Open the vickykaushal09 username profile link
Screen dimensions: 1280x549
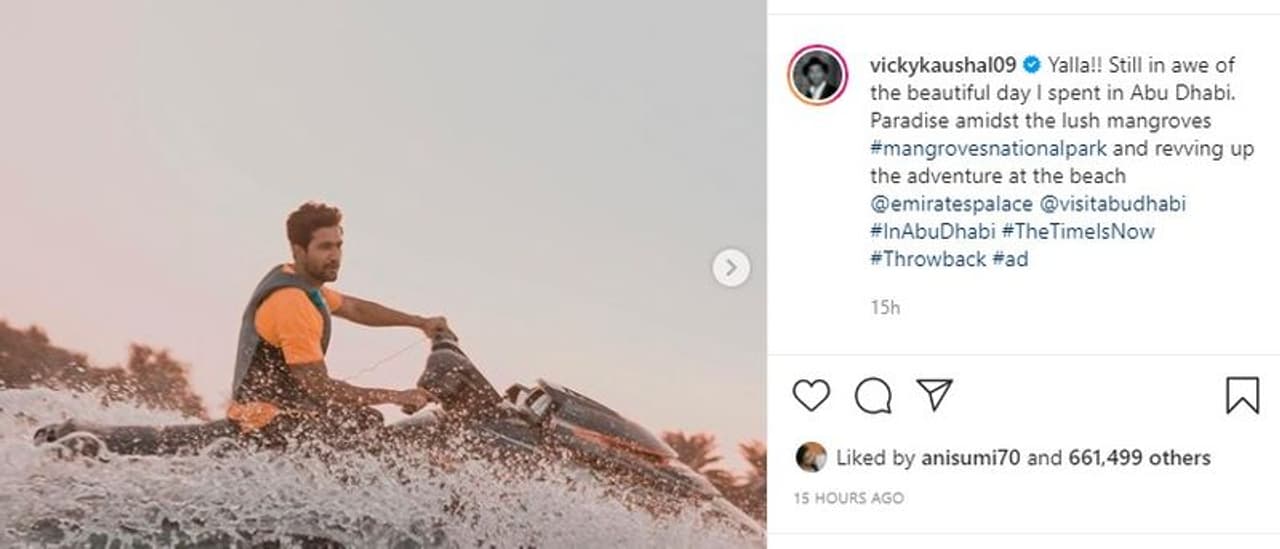point(944,66)
